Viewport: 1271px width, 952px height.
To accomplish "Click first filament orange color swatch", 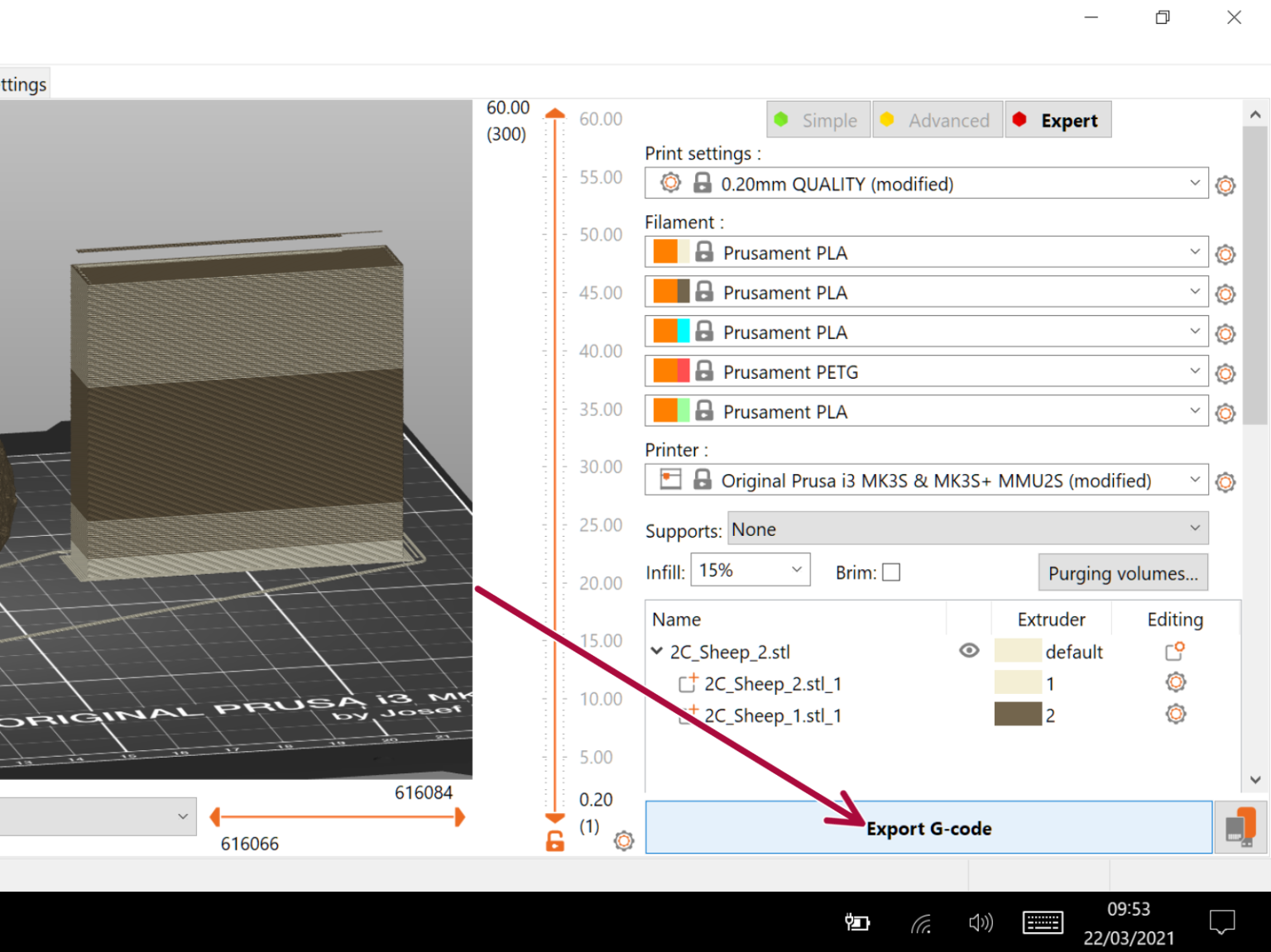I will (x=665, y=251).
